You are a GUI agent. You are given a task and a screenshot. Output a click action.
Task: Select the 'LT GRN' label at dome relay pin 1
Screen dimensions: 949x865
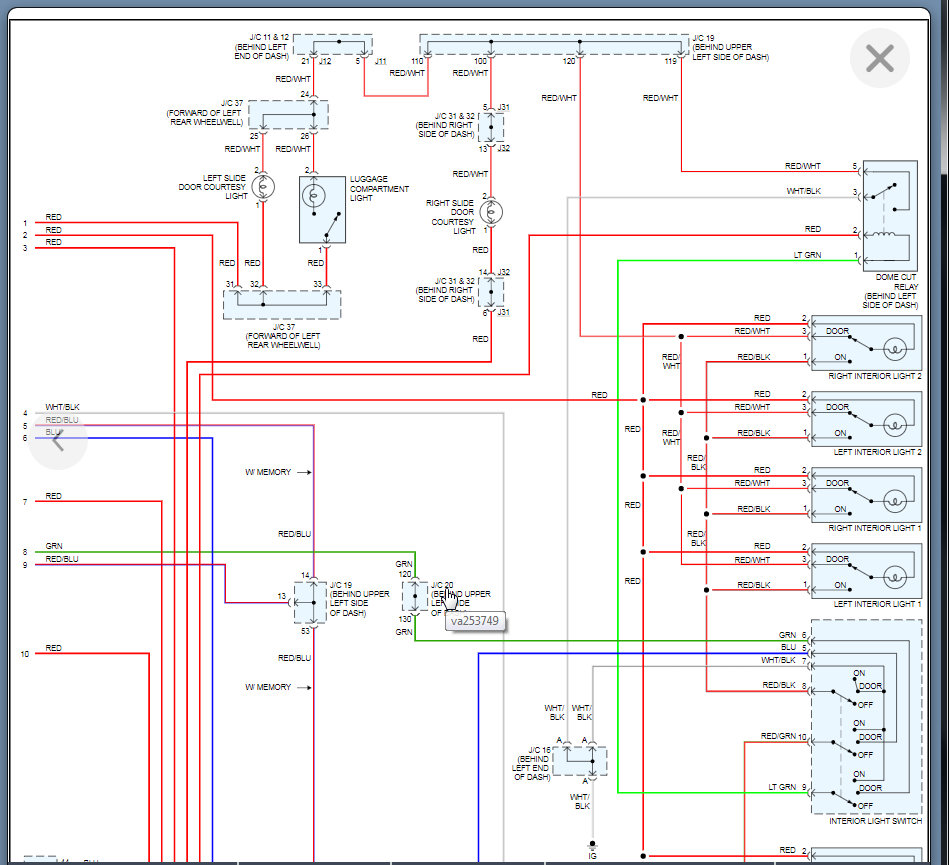tap(807, 255)
